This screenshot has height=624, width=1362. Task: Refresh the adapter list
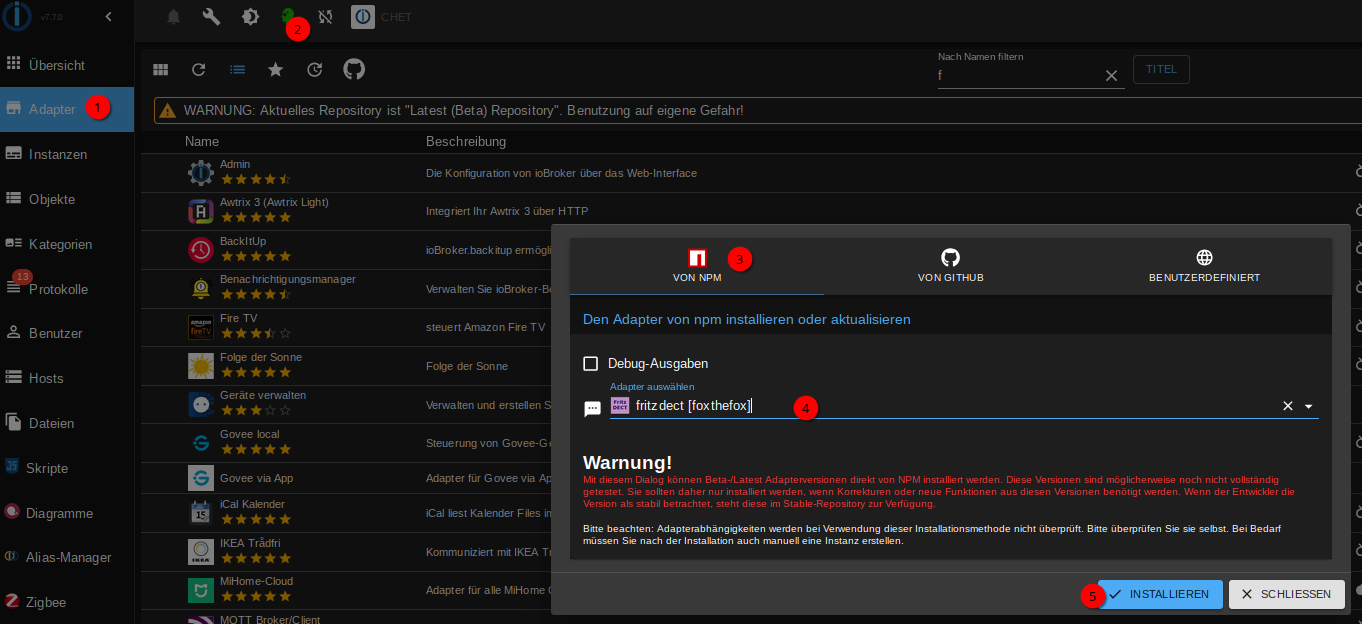tap(199, 70)
